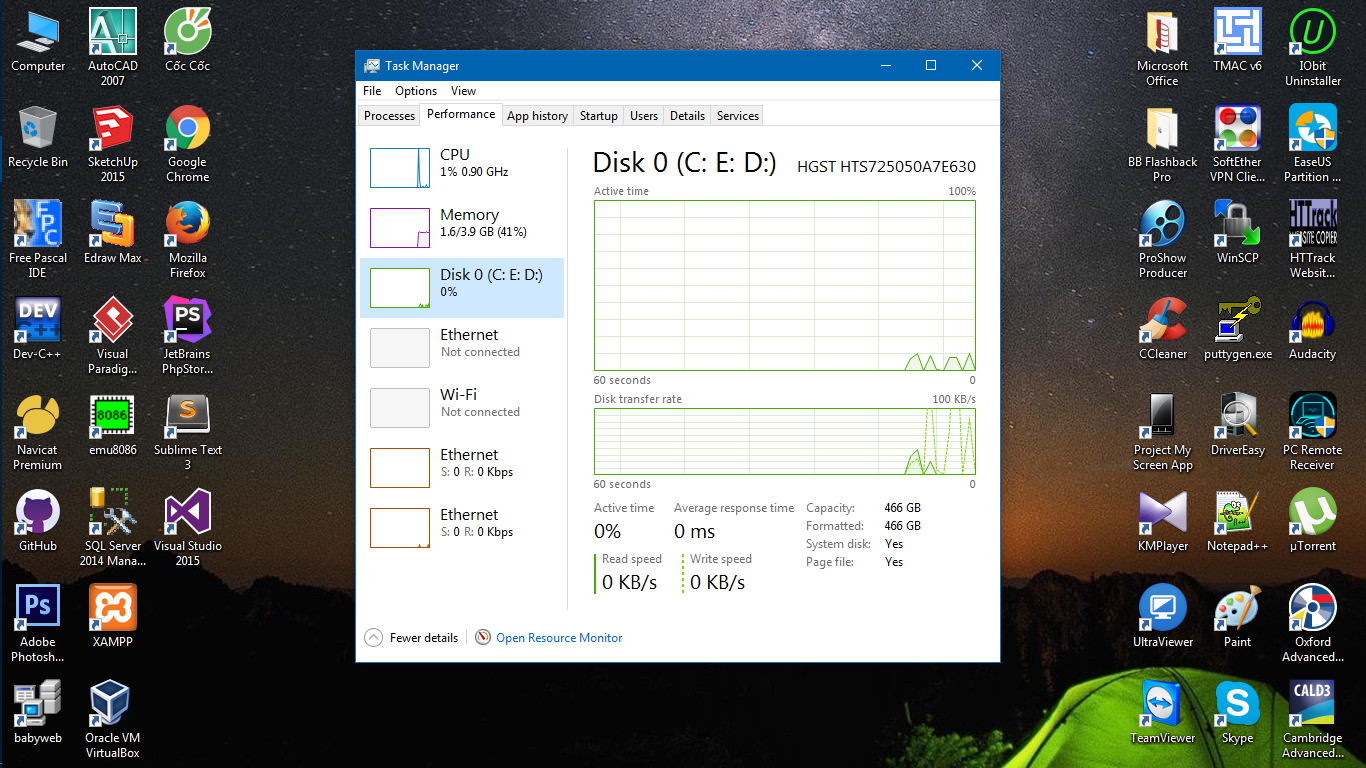Select the Navicat Premium shortcut

click(x=38, y=431)
